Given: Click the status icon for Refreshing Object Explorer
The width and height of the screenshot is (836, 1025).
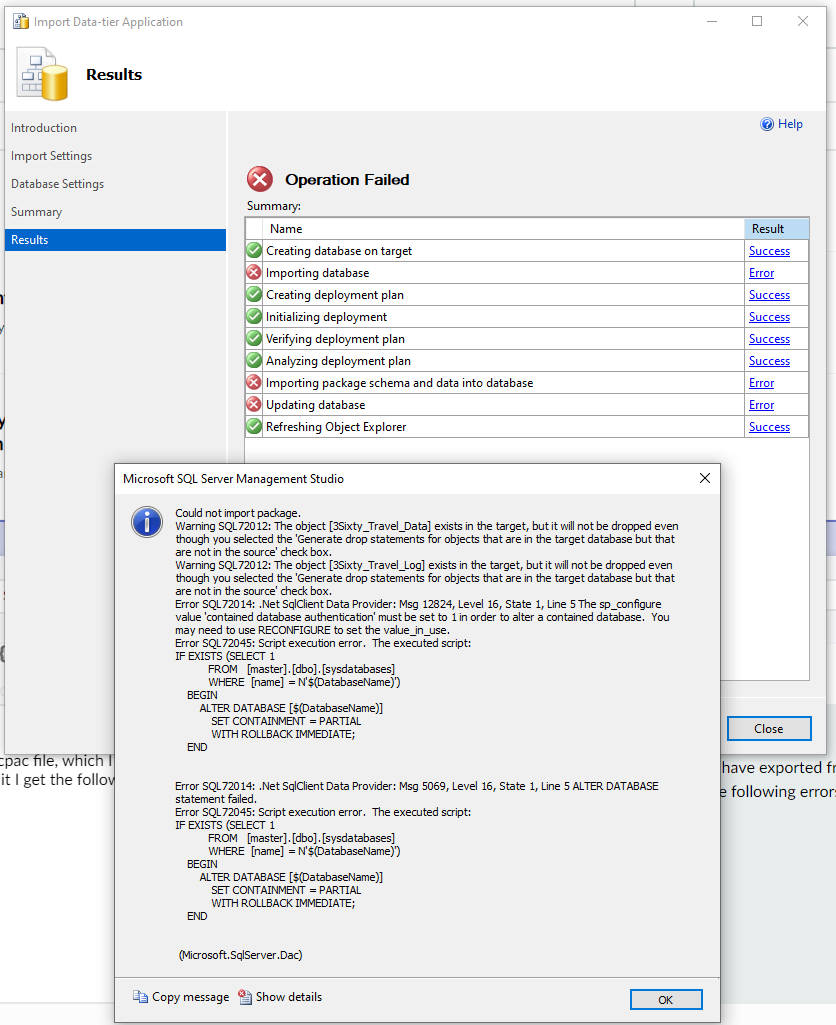Looking at the screenshot, I should point(254,427).
